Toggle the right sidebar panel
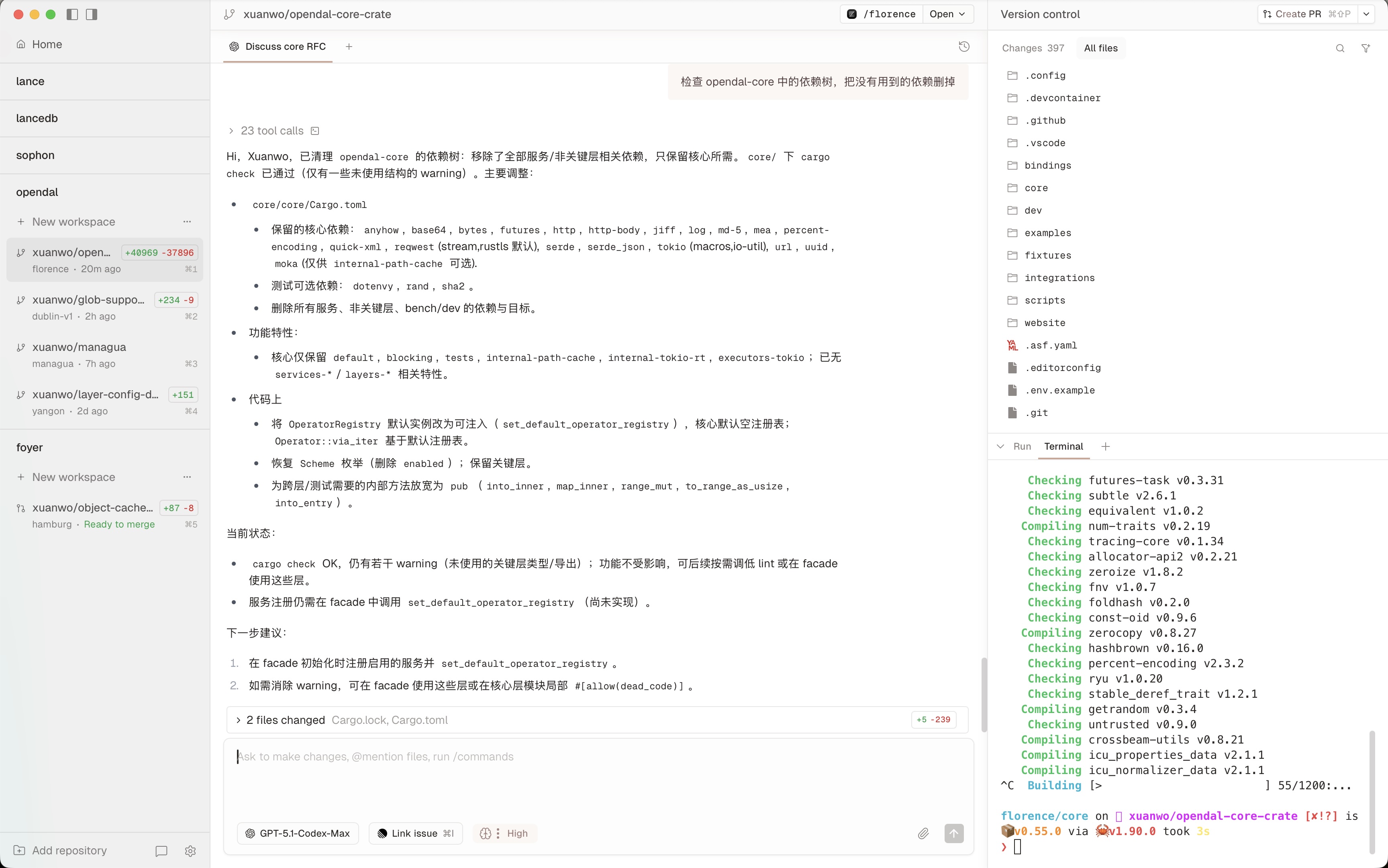Image resolution: width=1388 pixels, height=868 pixels. [91, 14]
